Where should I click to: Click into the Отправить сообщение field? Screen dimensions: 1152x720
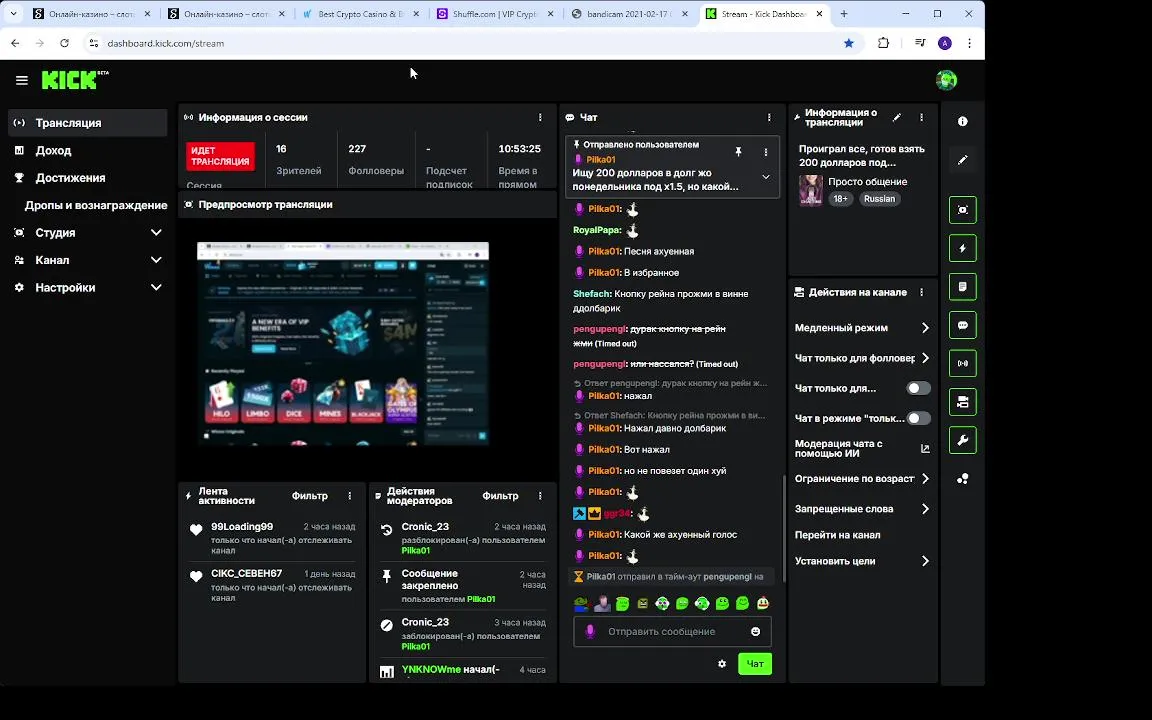pos(672,632)
